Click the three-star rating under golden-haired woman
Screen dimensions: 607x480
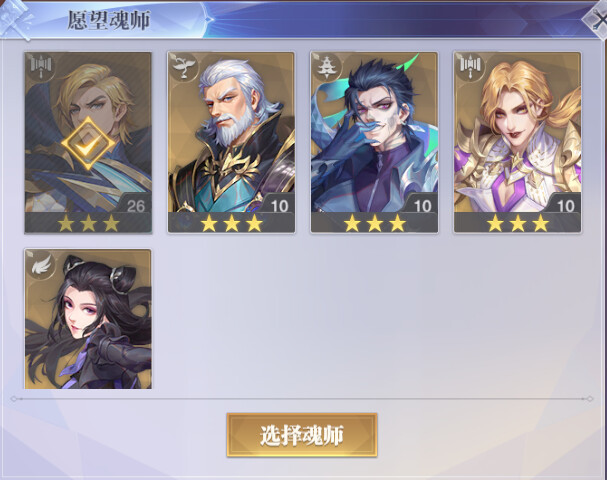(517, 223)
